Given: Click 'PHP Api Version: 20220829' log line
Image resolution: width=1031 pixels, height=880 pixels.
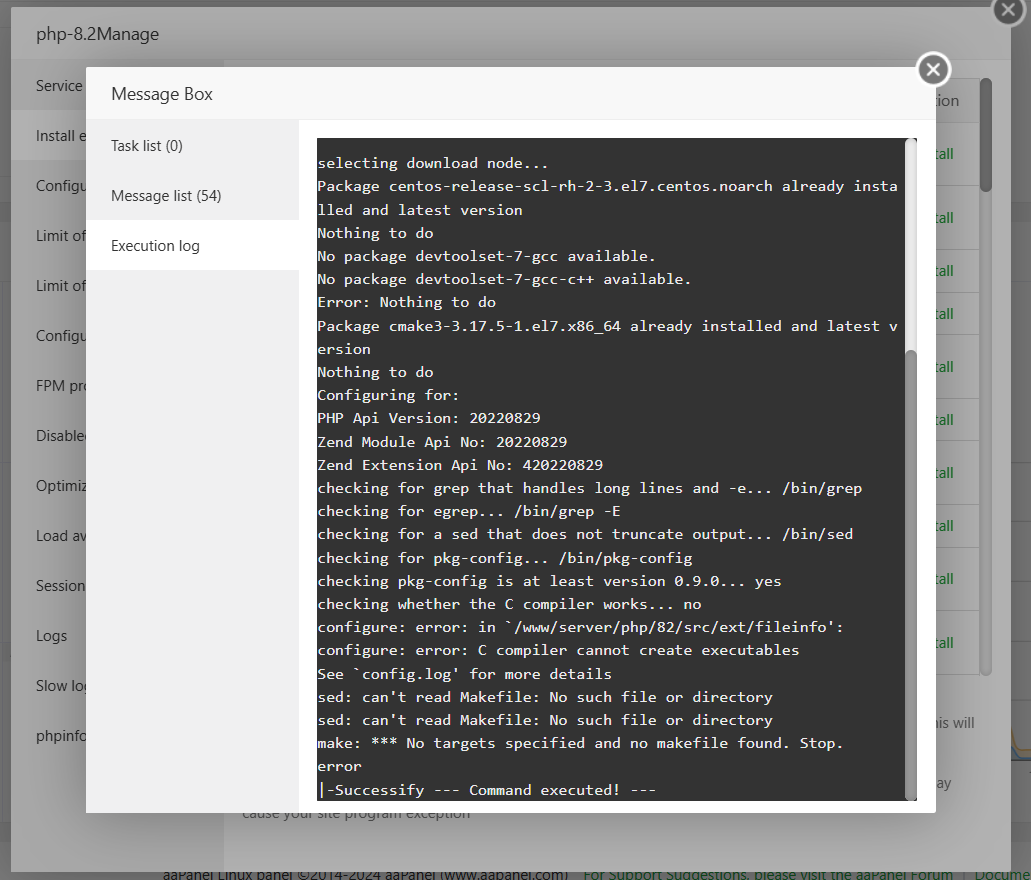Looking at the screenshot, I should (429, 418).
